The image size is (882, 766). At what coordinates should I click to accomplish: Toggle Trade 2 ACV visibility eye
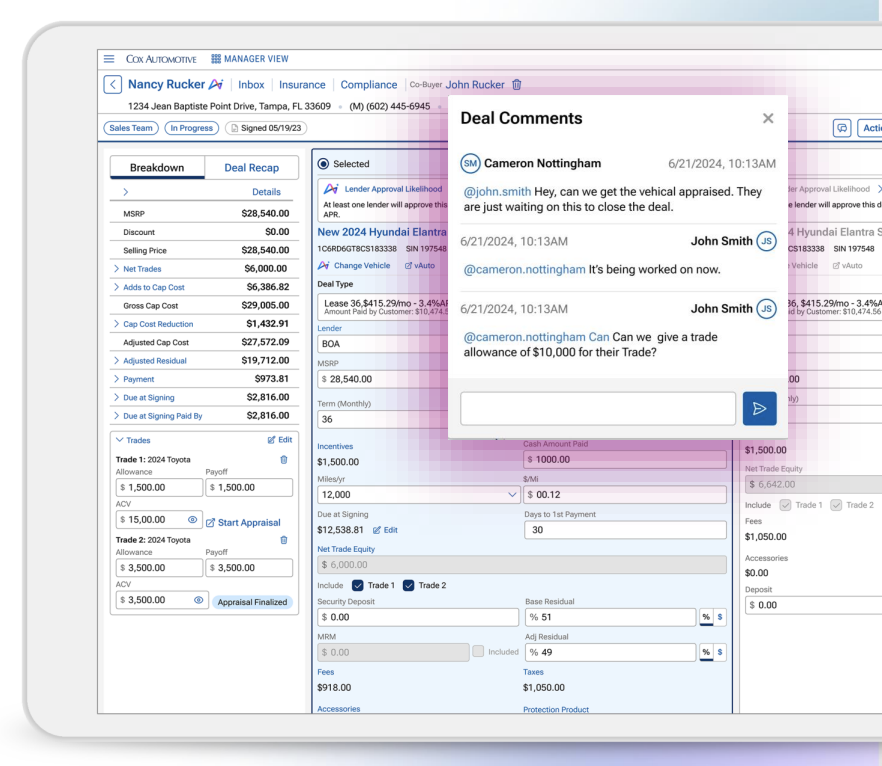tap(199, 600)
